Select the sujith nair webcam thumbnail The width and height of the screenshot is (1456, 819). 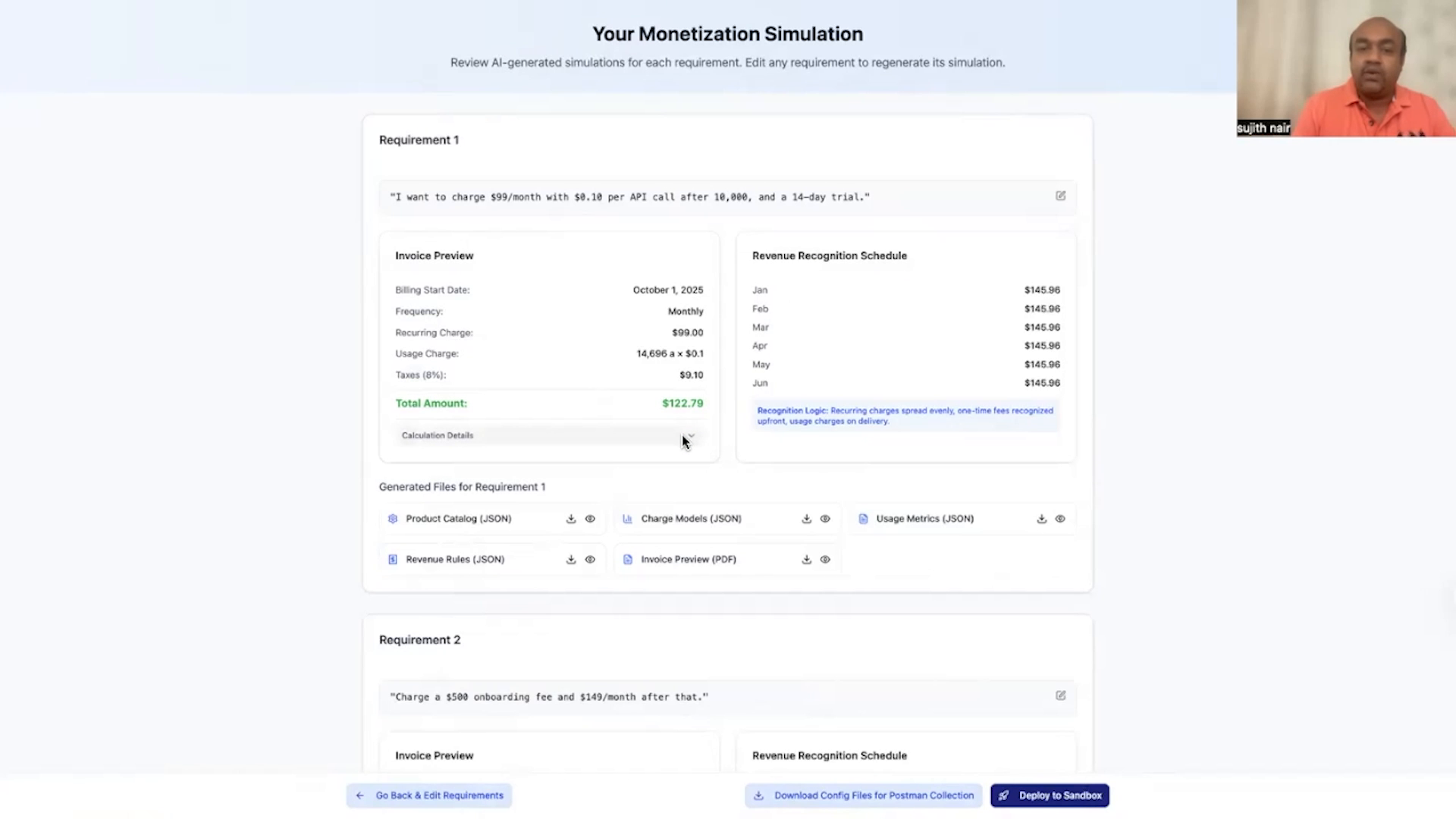coord(1345,68)
